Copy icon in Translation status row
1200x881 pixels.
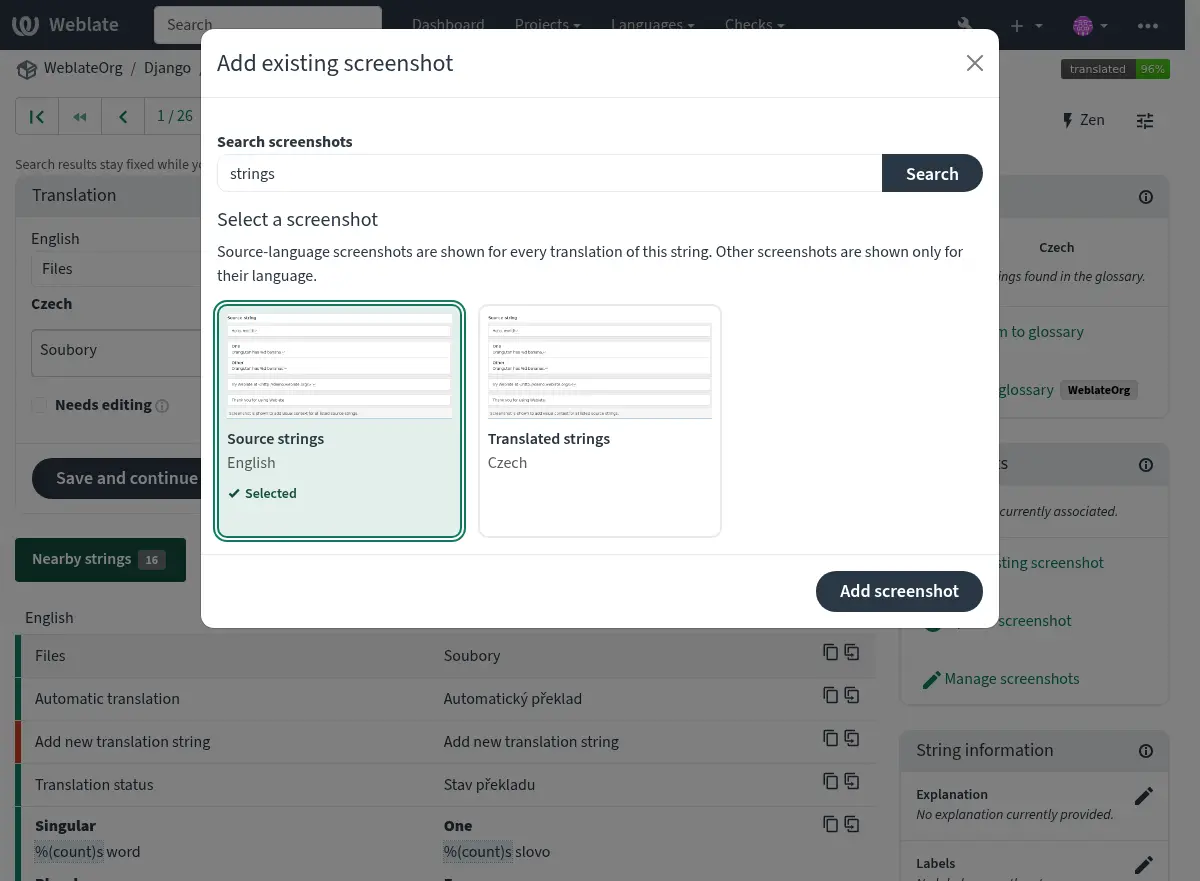[830, 781]
